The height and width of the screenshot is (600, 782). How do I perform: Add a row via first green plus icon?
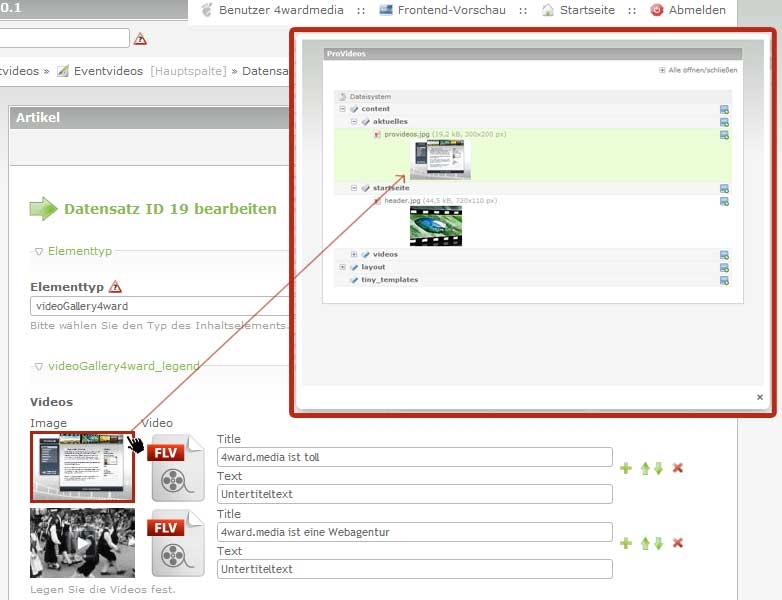click(x=626, y=468)
